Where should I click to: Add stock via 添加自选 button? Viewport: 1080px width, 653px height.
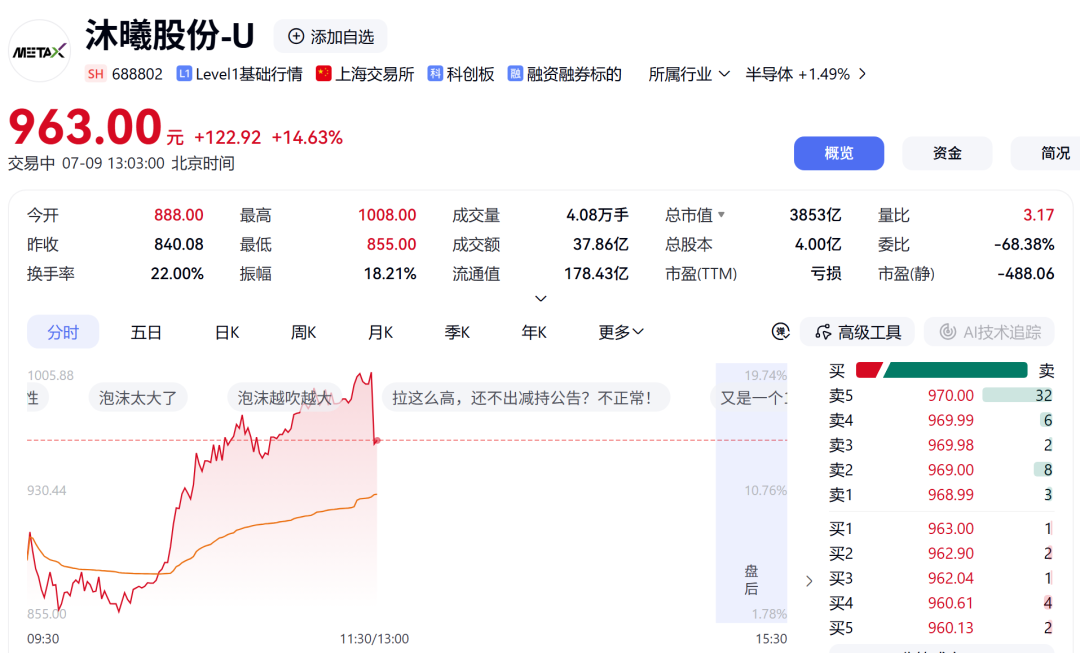331,37
